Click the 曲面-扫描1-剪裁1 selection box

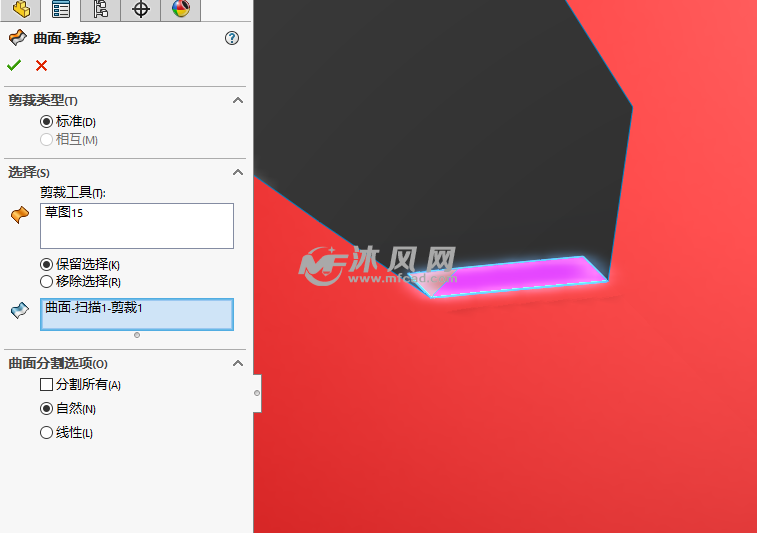tap(137, 314)
